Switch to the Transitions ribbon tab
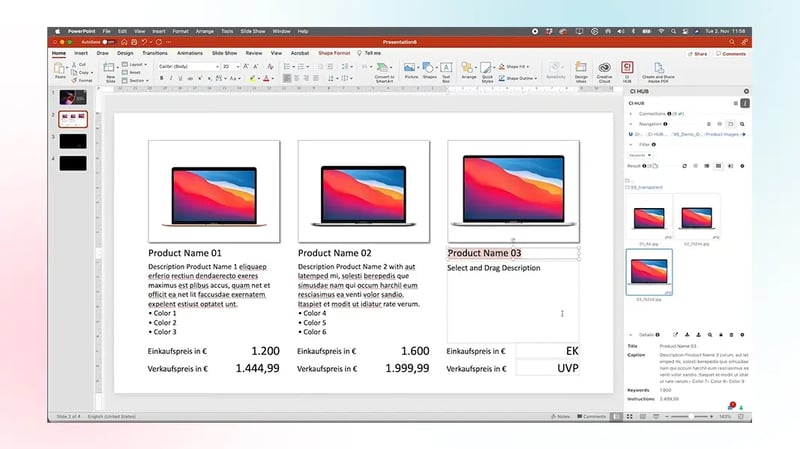 click(155, 52)
